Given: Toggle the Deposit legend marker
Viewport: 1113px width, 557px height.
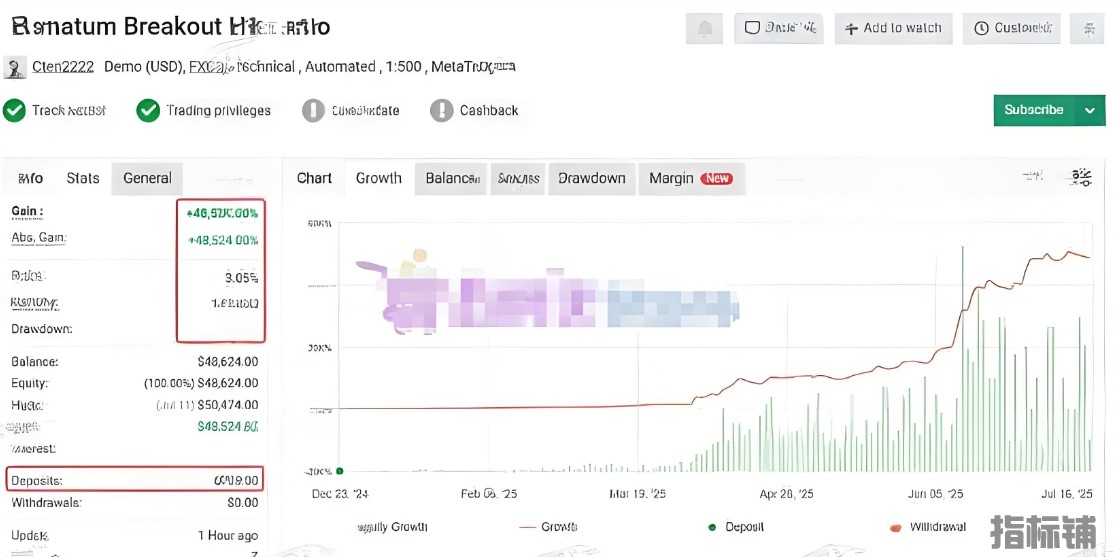Looking at the screenshot, I should tap(712, 527).
